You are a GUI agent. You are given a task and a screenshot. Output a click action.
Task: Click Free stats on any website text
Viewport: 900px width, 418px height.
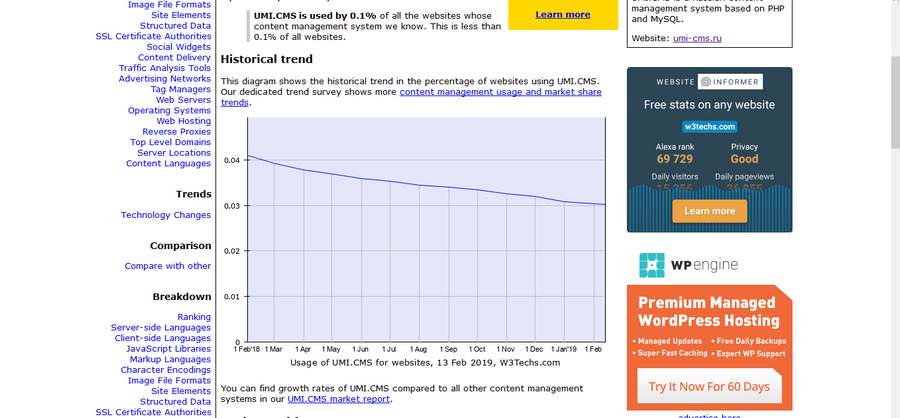709,105
